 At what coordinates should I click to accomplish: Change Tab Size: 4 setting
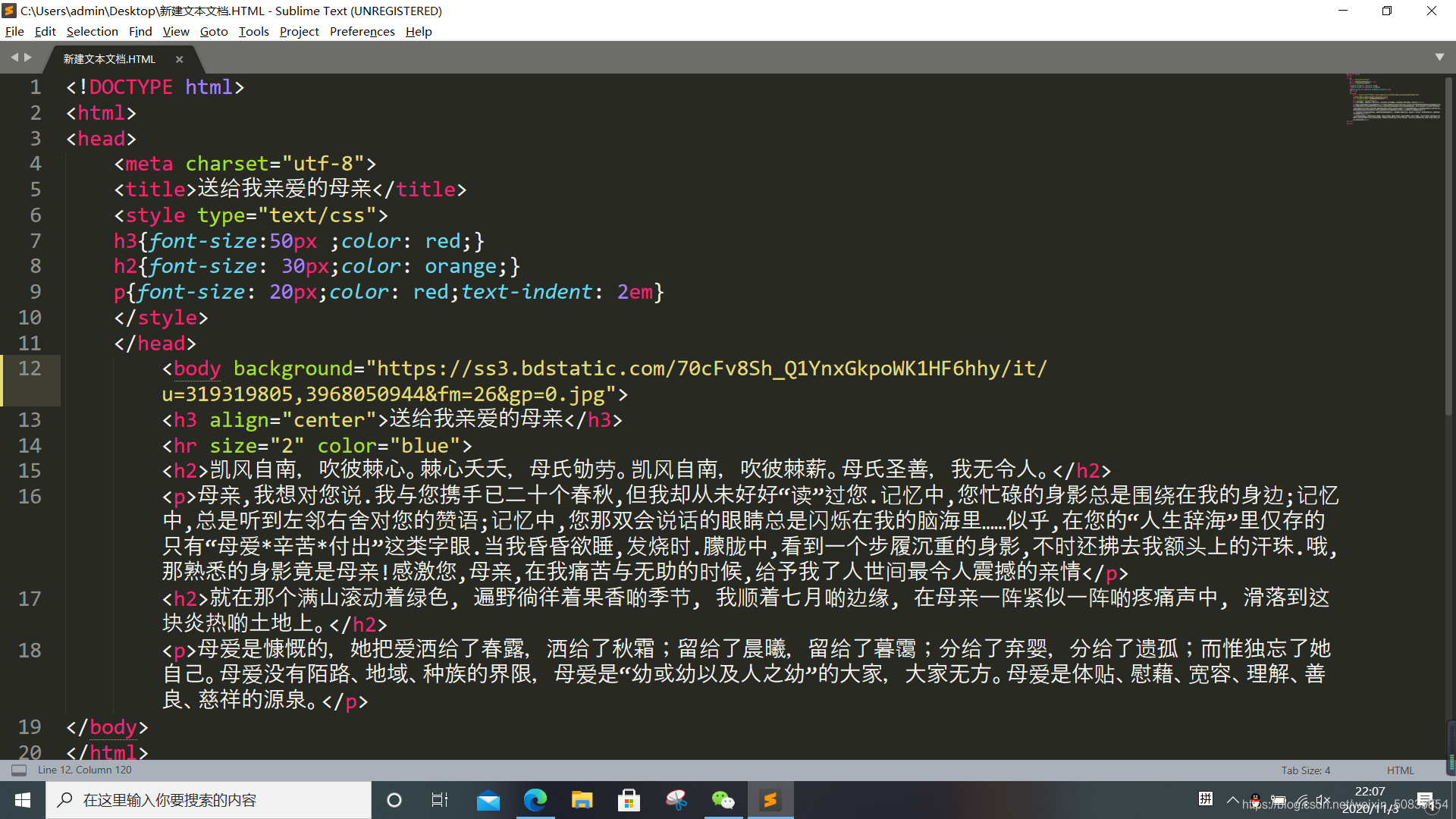pos(1306,770)
